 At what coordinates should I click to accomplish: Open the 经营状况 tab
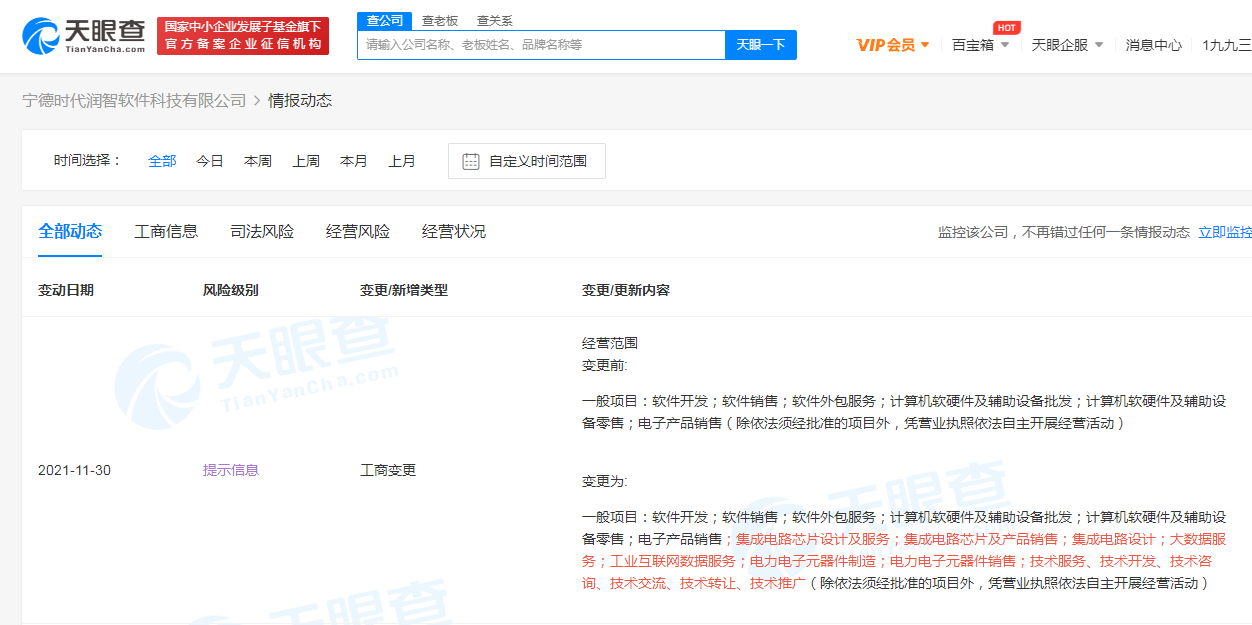[454, 231]
